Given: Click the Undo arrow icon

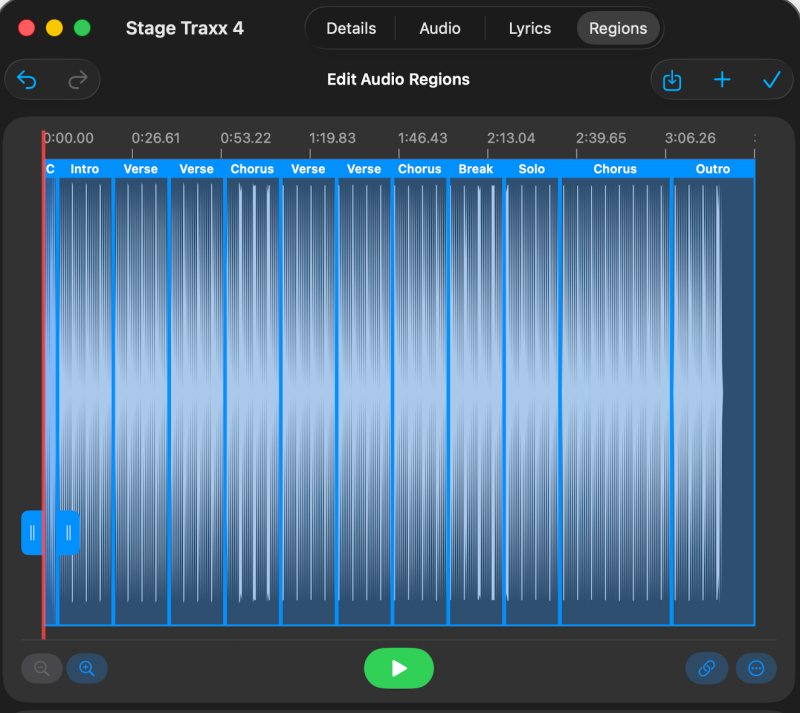Looking at the screenshot, I should click(x=26, y=79).
